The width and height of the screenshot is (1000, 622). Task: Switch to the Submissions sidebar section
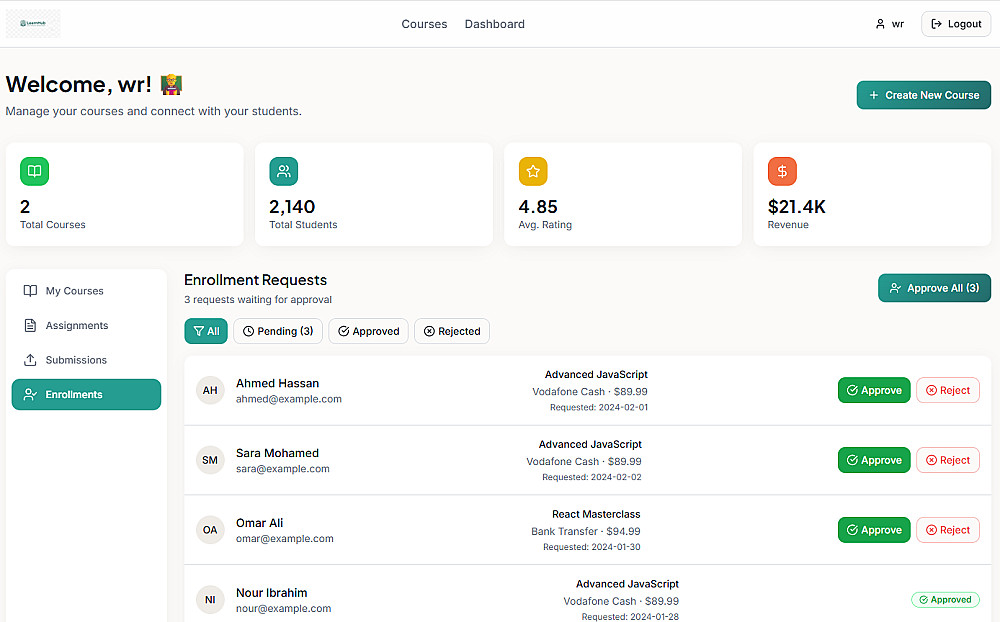76,360
